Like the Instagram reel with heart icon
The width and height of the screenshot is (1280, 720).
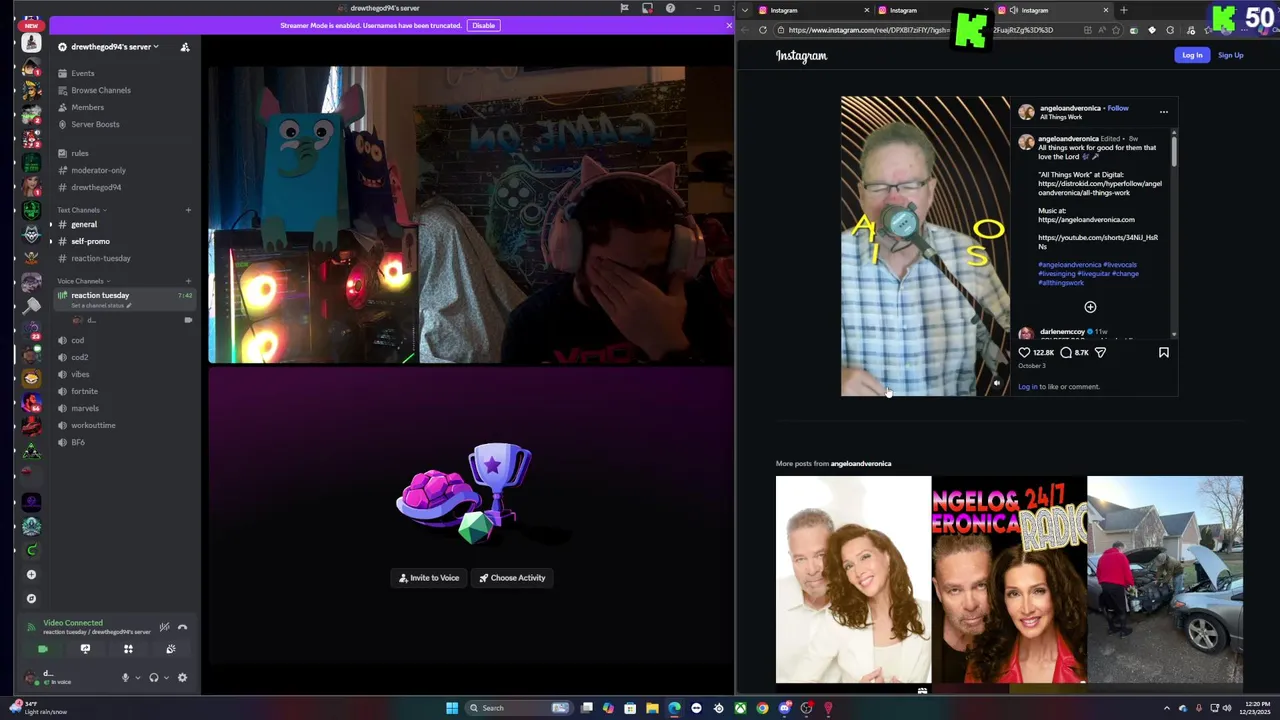1024,352
